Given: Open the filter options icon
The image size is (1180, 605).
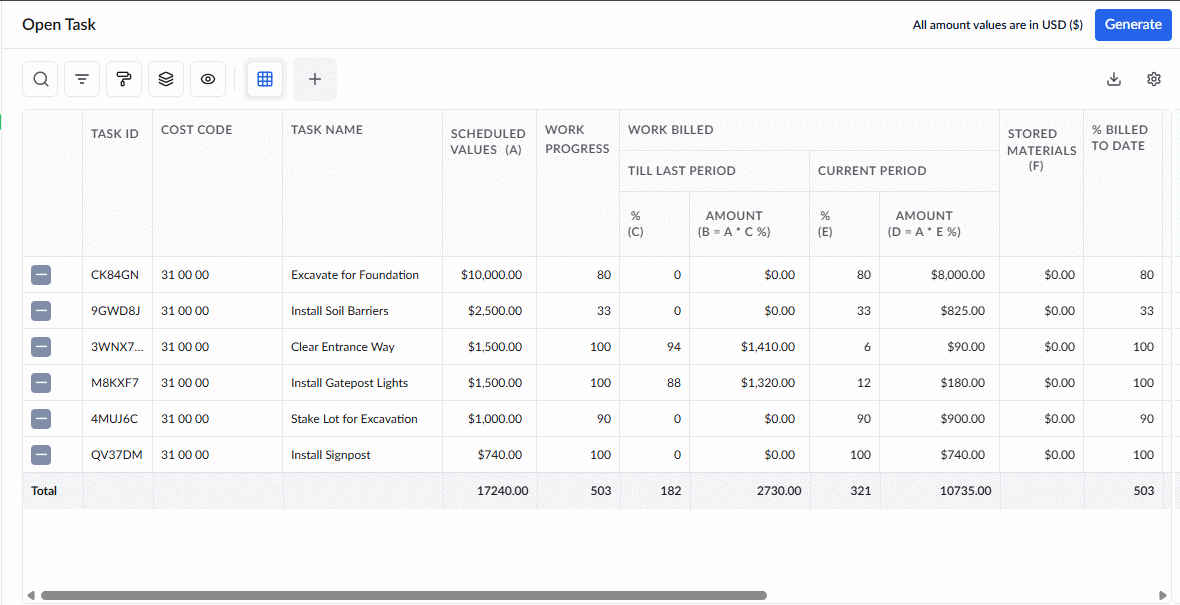Looking at the screenshot, I should (82, 79).
